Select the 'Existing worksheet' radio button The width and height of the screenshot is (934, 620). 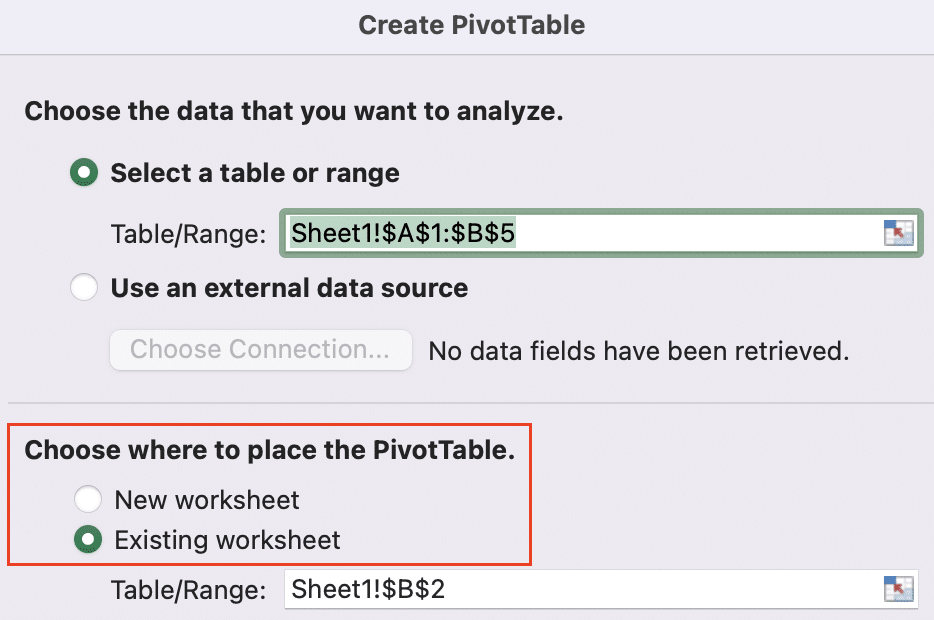88,540
